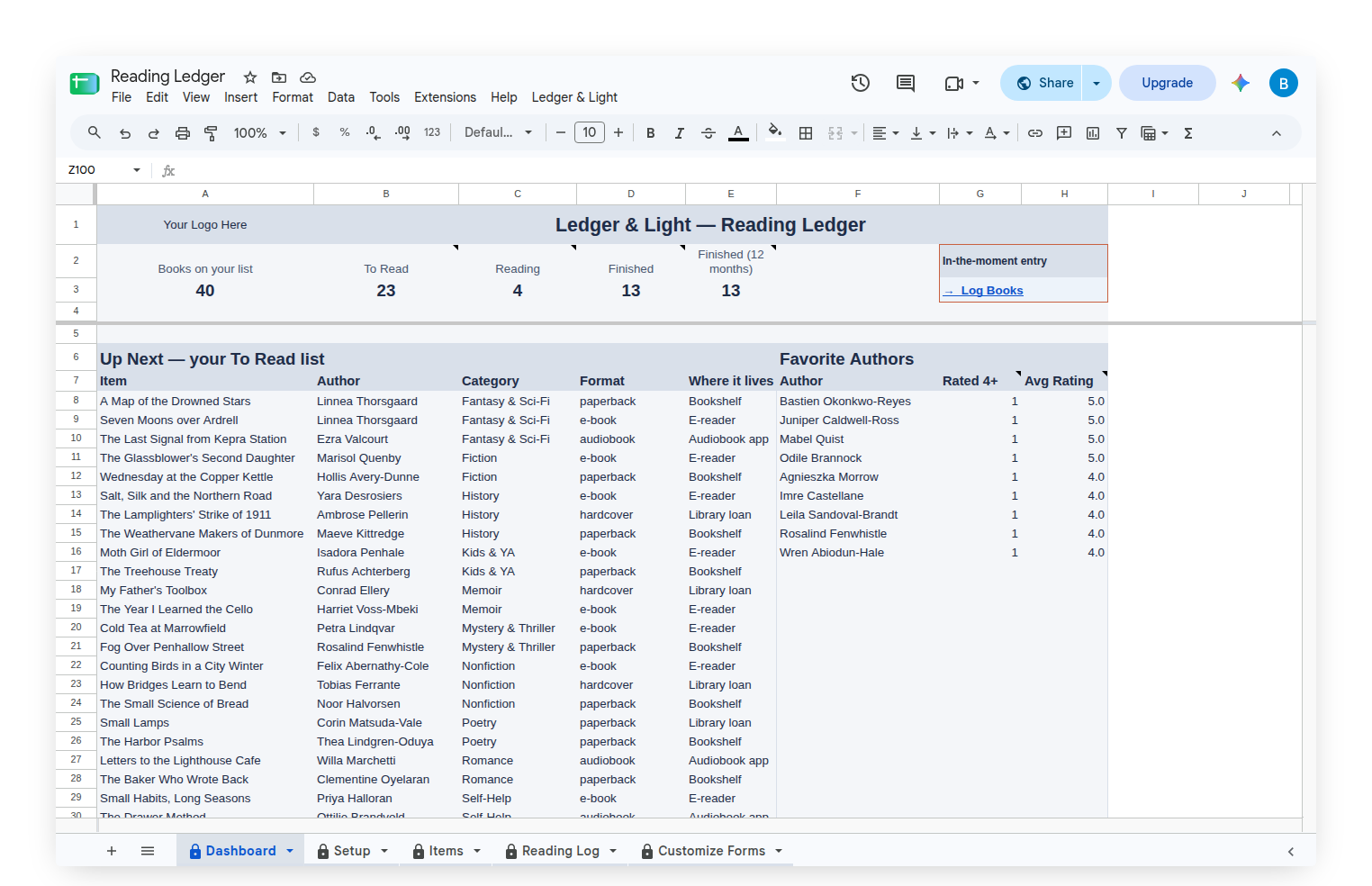Create a filter
Image resolution: width=1372 pixels, height=886 pixels.
(x=1122, y=133)
